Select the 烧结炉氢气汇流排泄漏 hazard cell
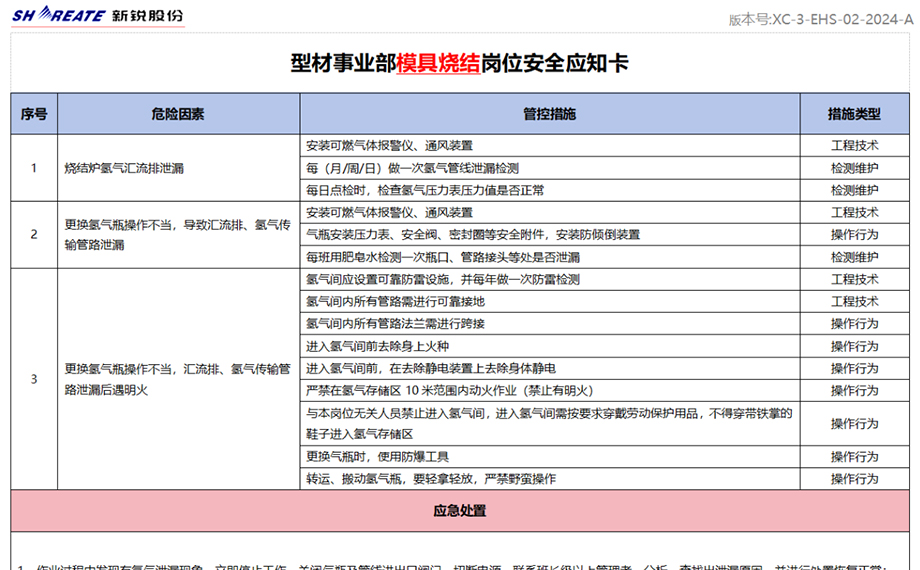 (x=178, y=168)
